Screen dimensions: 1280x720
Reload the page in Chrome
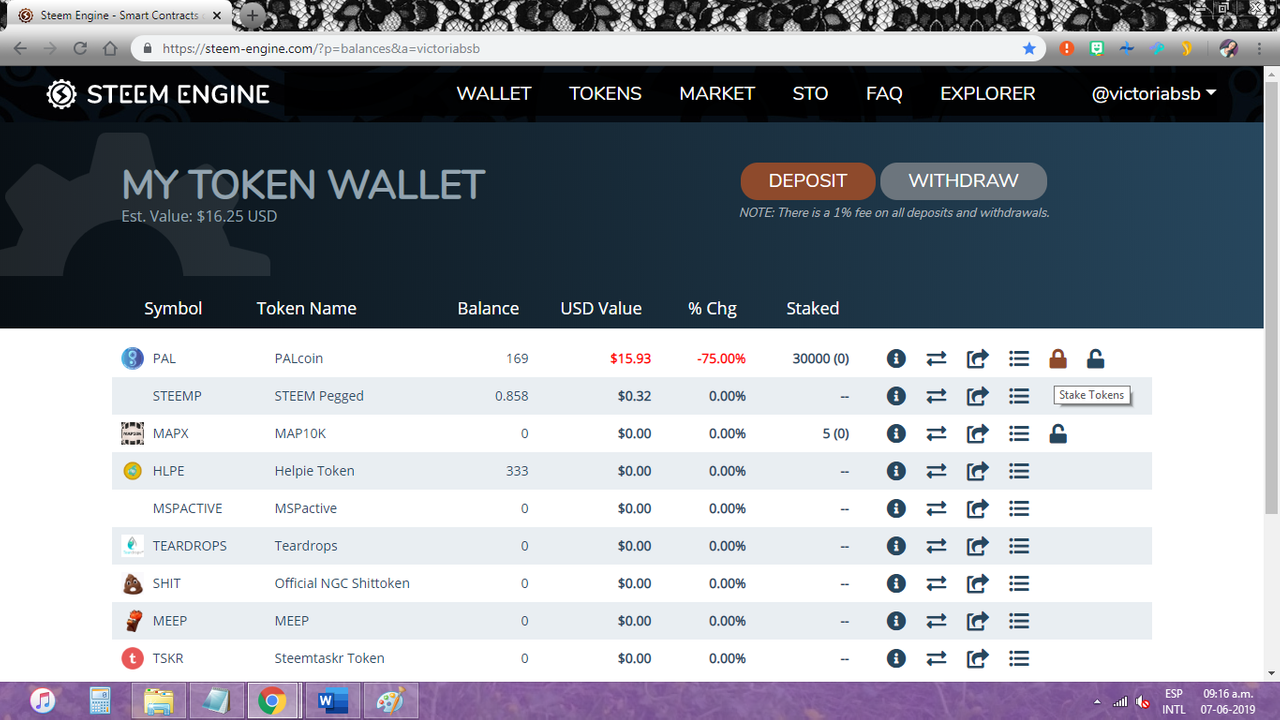coord(80,48)
